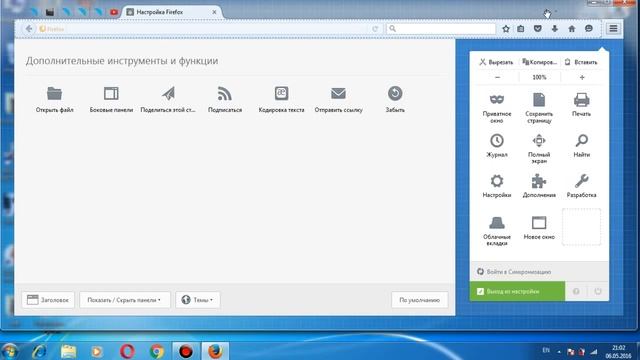The image size is (640, 360).
Task: Click the help question mark in menu footer
Action: [576, 291]
